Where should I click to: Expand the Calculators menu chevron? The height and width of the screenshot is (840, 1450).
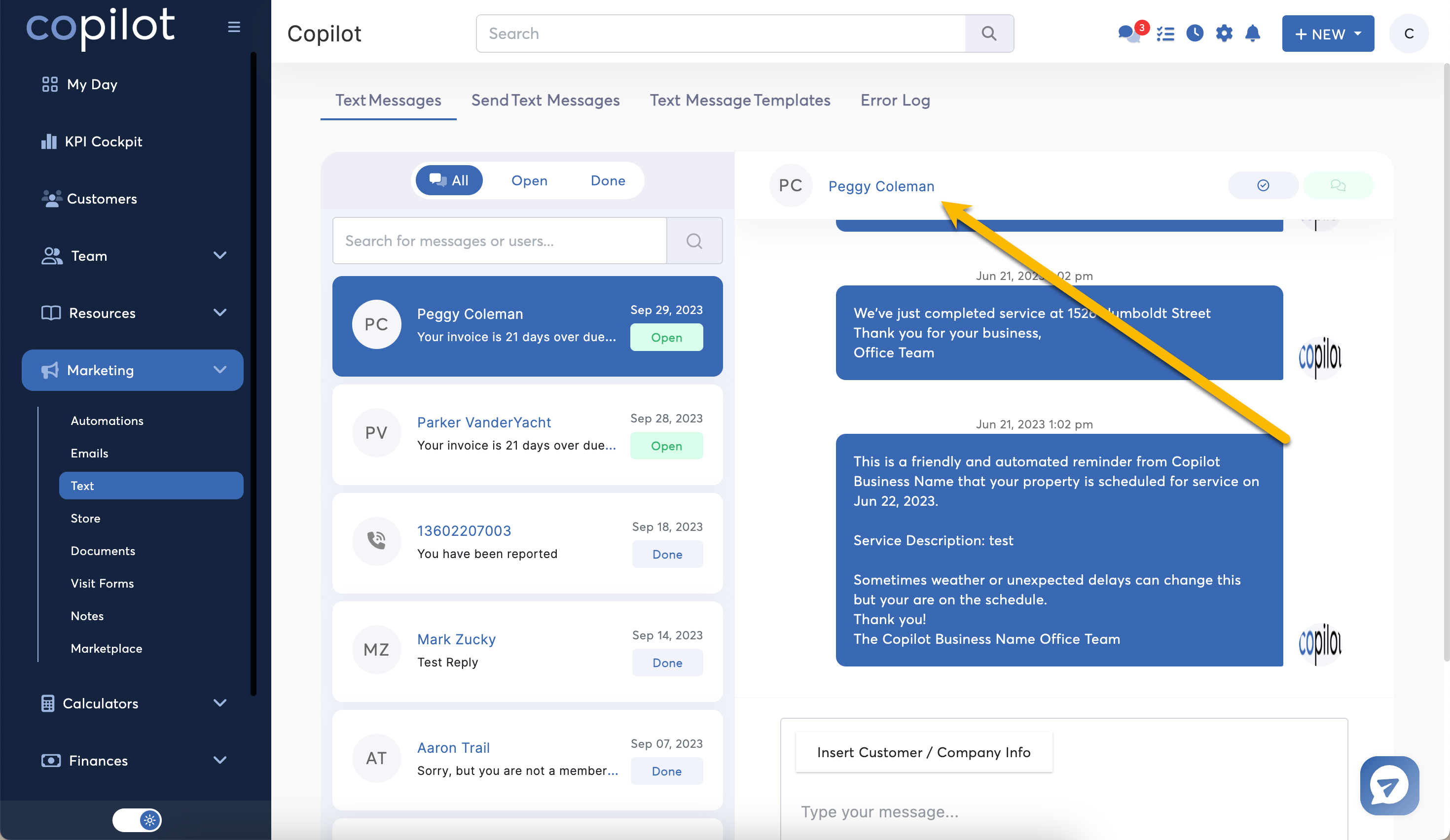tap(220, 703)
